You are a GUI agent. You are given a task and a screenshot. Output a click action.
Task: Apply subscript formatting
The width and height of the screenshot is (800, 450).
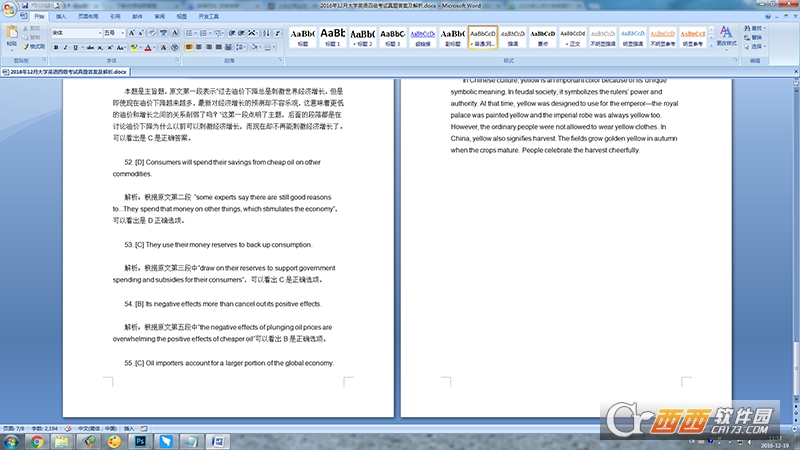(x=100, y=47)
